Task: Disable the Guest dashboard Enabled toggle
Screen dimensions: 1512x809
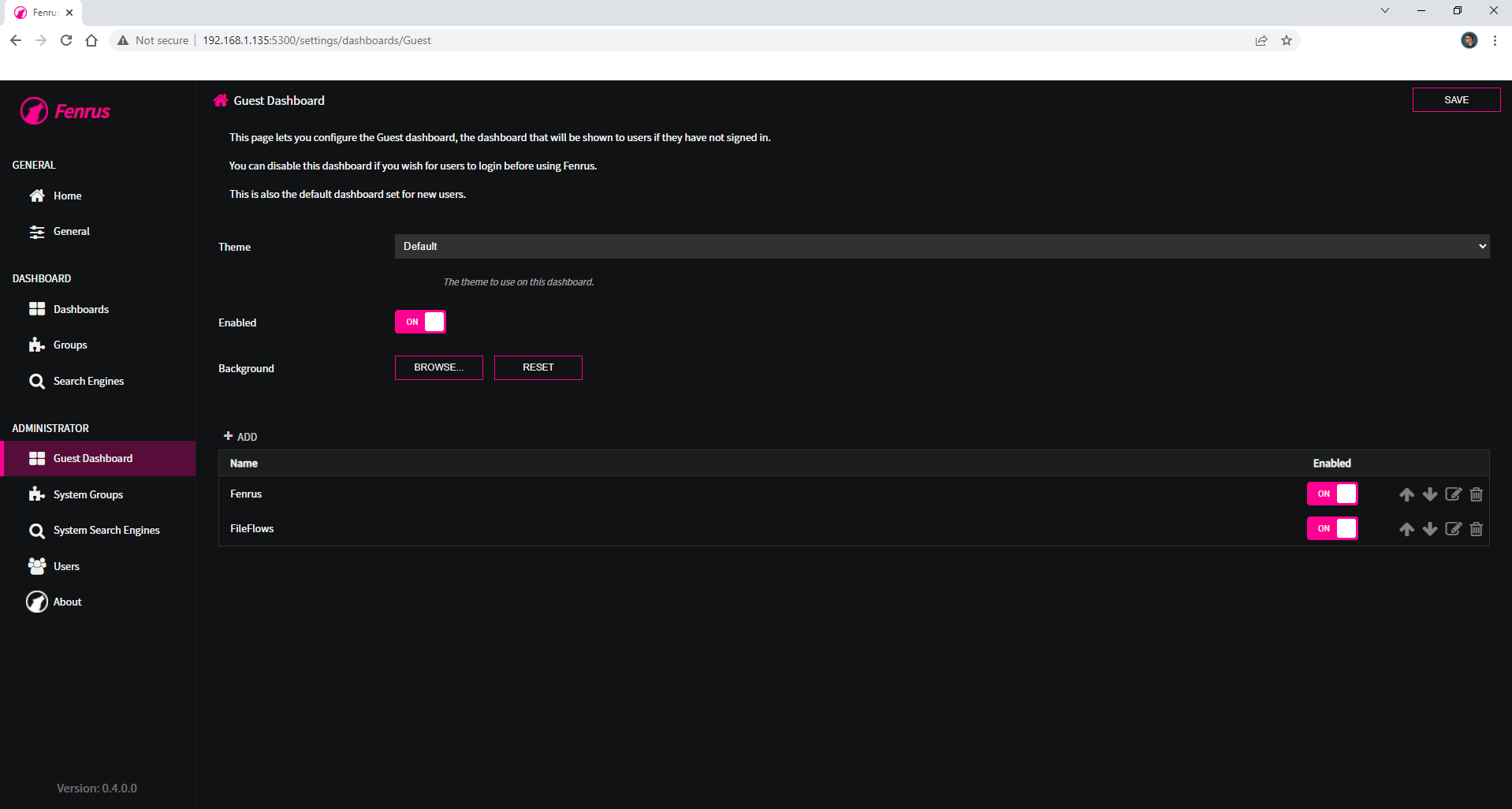Action: 420,322
